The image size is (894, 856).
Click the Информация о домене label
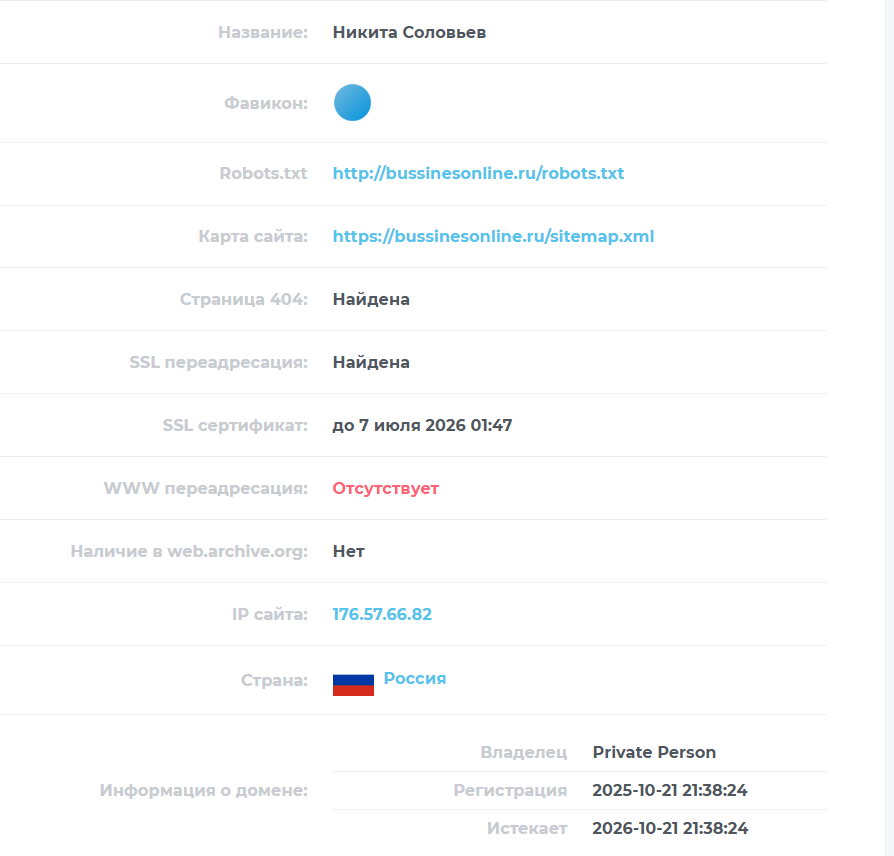(203, 791)
